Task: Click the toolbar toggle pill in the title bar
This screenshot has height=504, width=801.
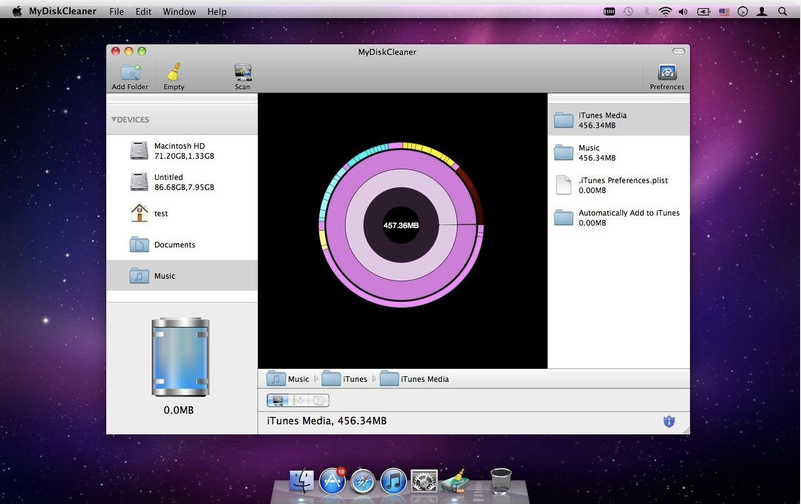Action: click(678, 51)
